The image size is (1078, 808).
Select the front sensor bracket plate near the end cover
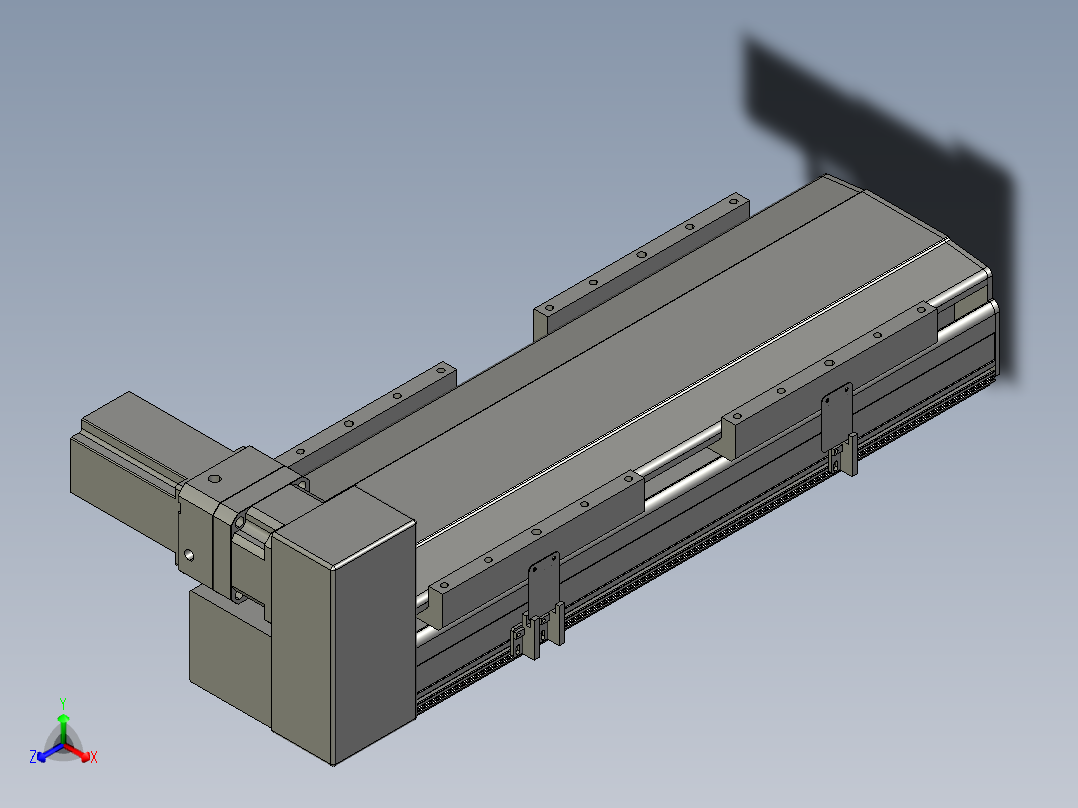tap(543, 586)
